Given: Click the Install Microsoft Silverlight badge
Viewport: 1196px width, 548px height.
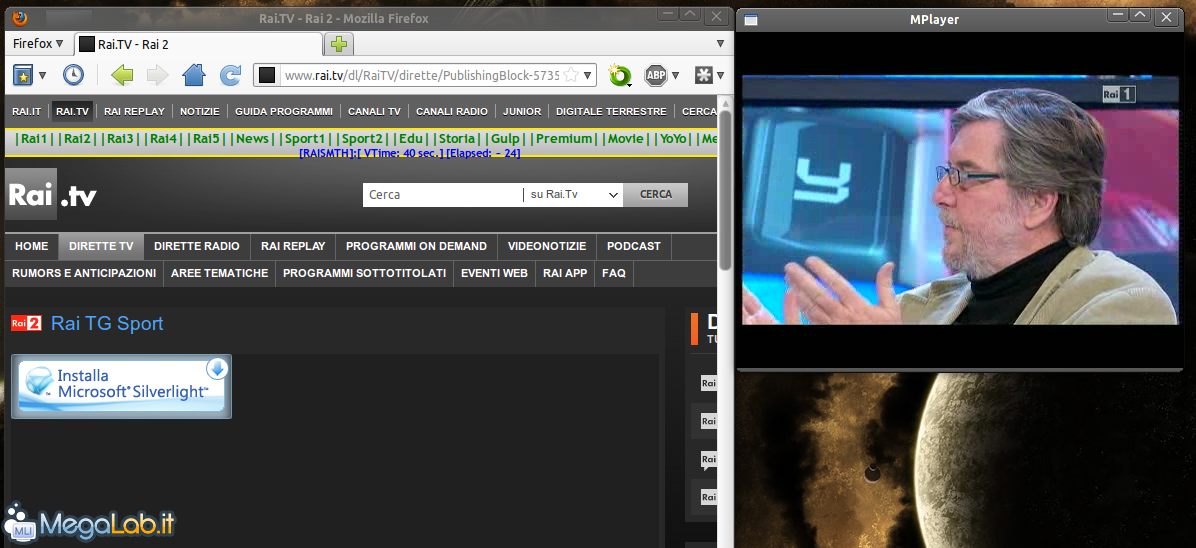Looking at the screenshot, I should (121, 386).
